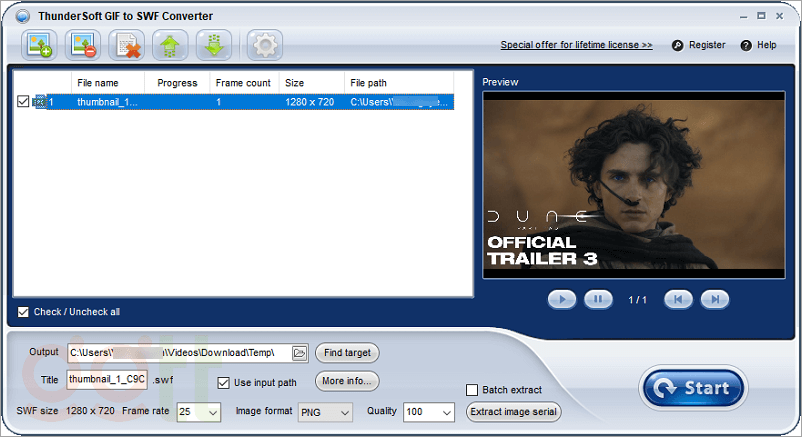Click the Remove selected file toolbar icon
This screenshot has width=802, height=437.
(x=84, y=45)
